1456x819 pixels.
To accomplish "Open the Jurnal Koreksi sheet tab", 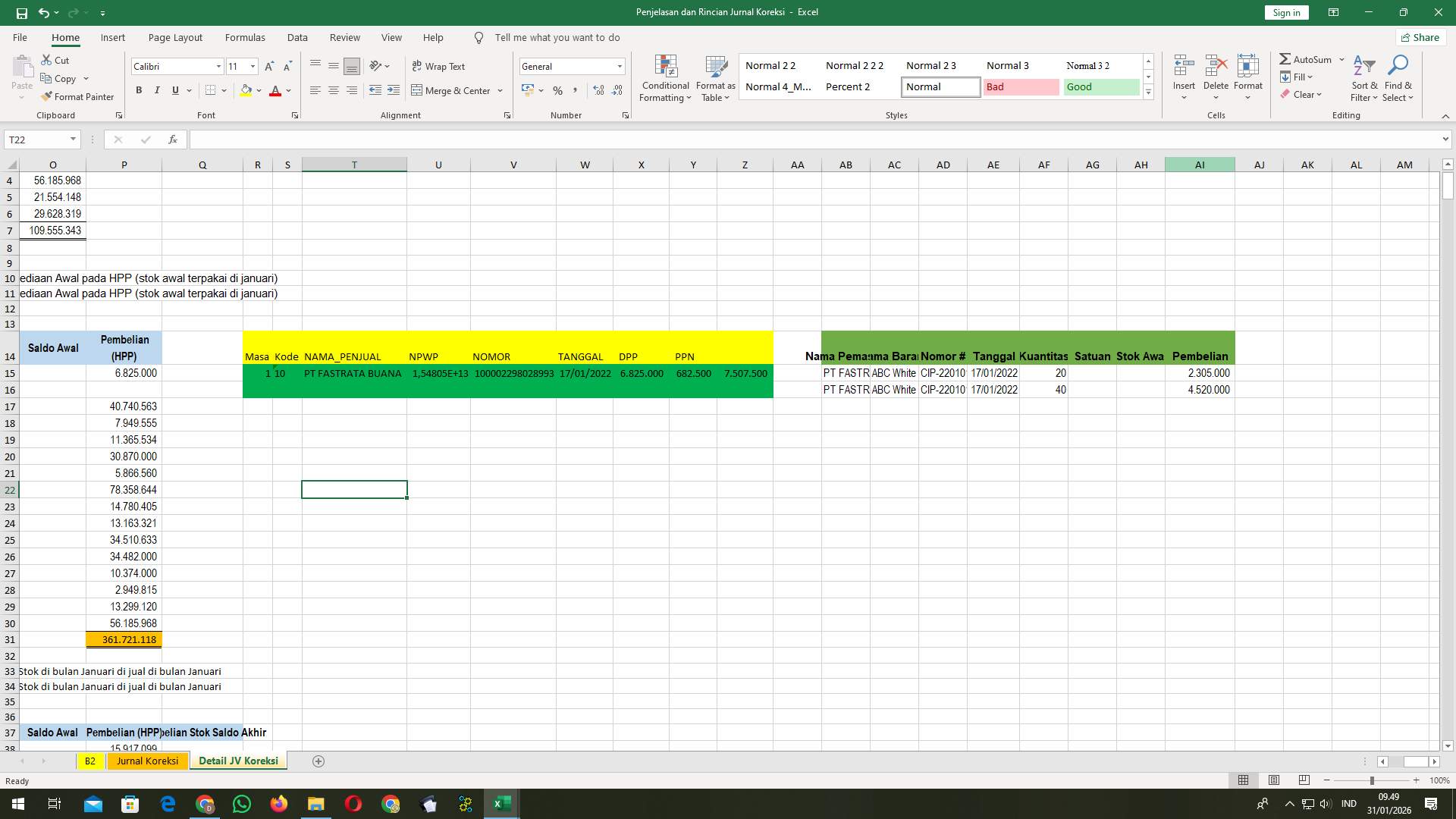I will click(147, 761).
